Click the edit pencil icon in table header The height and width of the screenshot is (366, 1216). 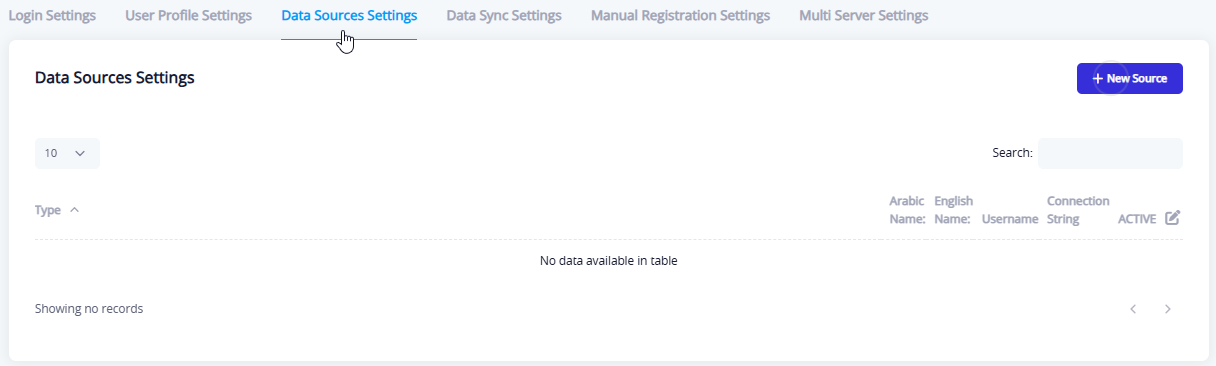(1173, 218)
